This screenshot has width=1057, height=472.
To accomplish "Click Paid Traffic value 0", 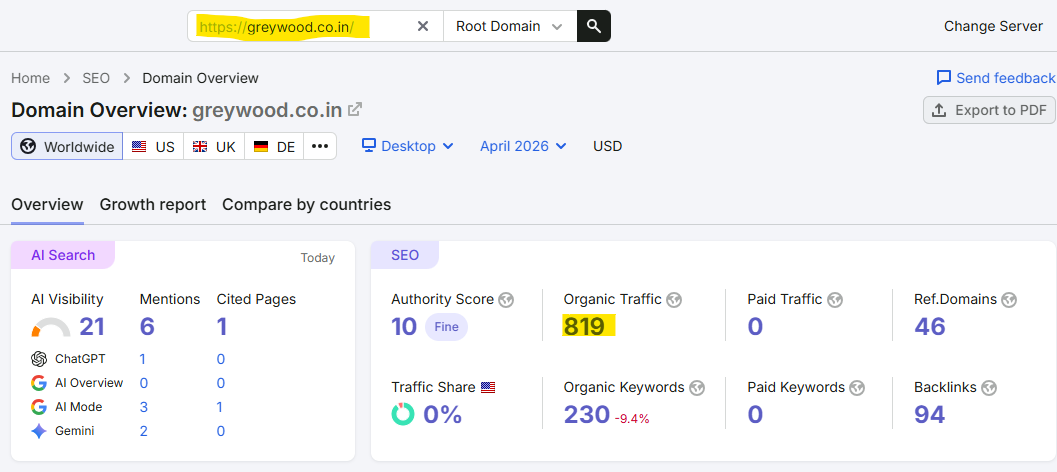I will click(755, 327).
